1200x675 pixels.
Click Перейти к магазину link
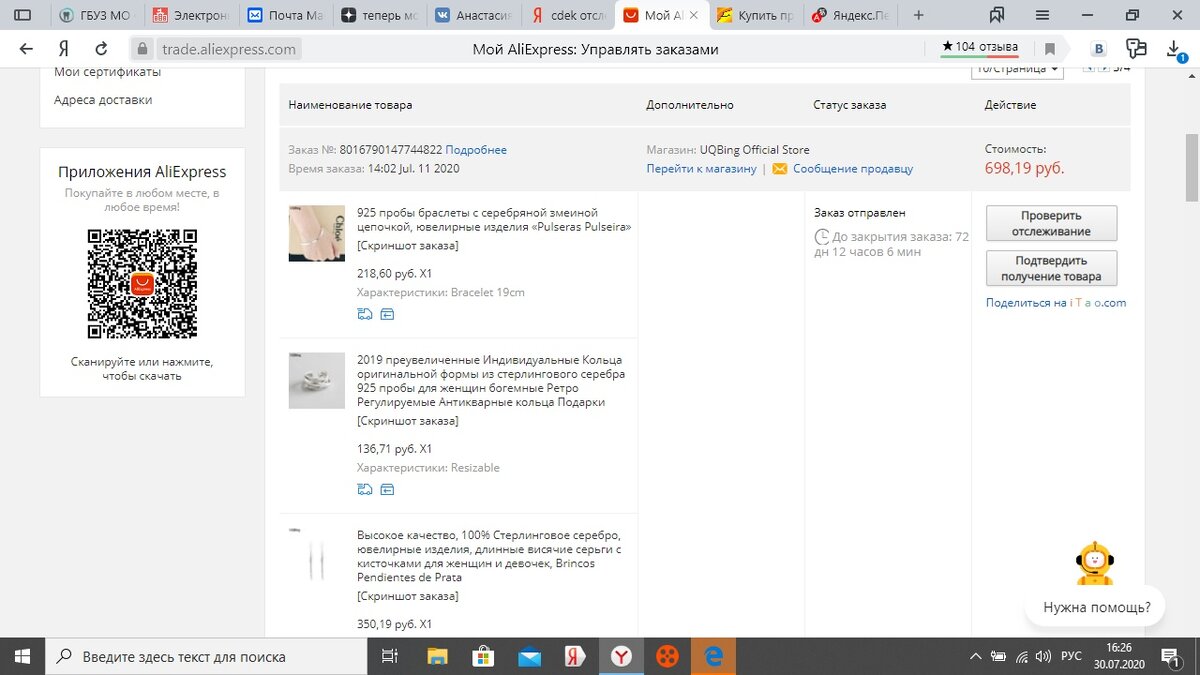(x=701, y=169)
